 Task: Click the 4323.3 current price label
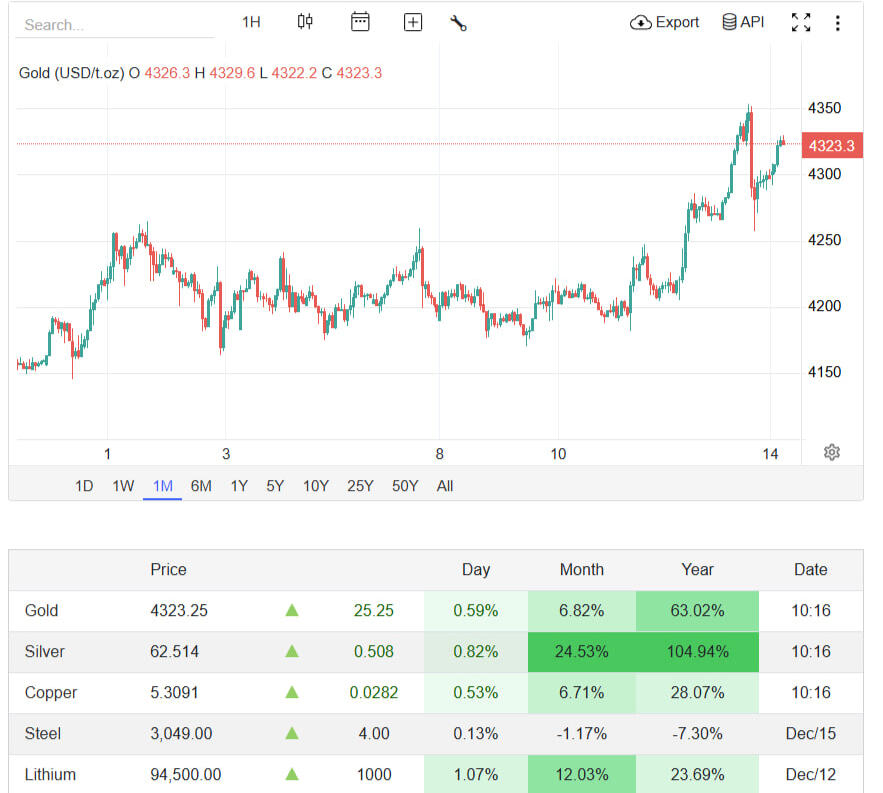coord(832,146)
